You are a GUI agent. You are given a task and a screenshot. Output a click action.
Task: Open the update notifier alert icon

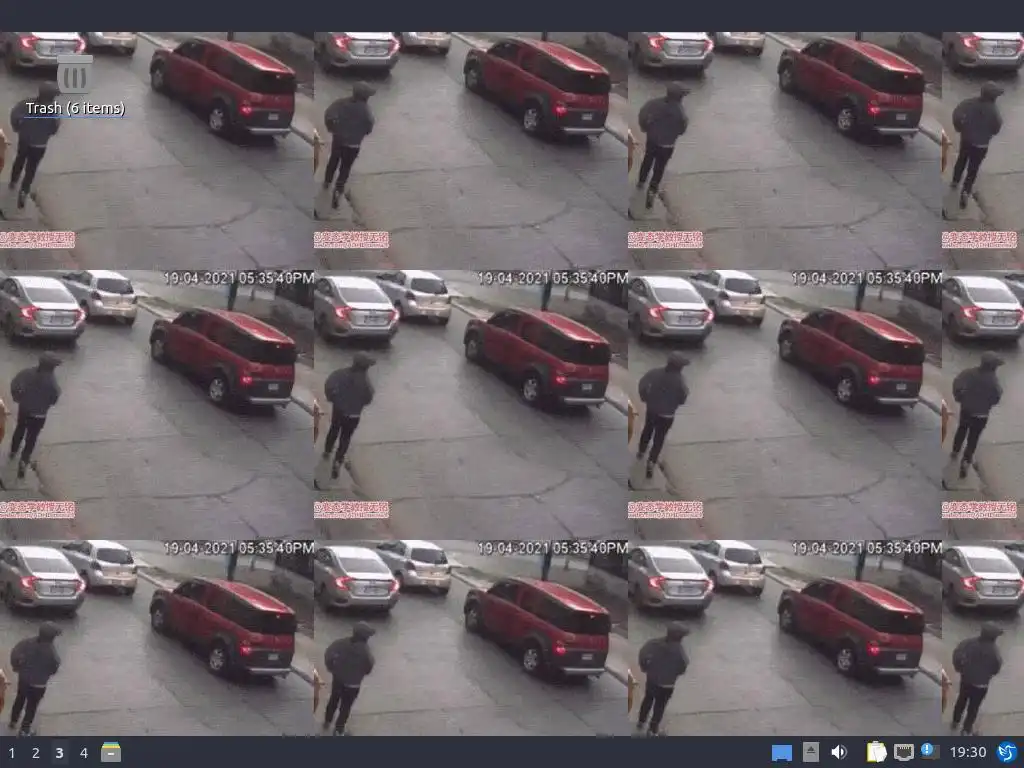click(930, 751)
